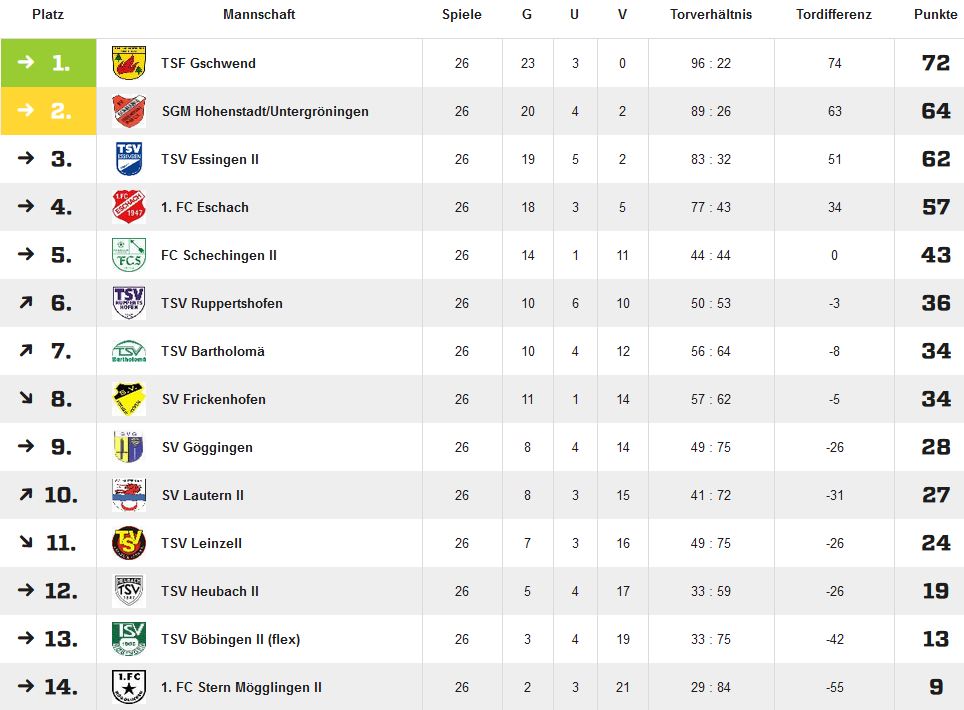Click the 1. FC Eschach red logo
This screenshot has height=710, width=964.
(129, 207)
